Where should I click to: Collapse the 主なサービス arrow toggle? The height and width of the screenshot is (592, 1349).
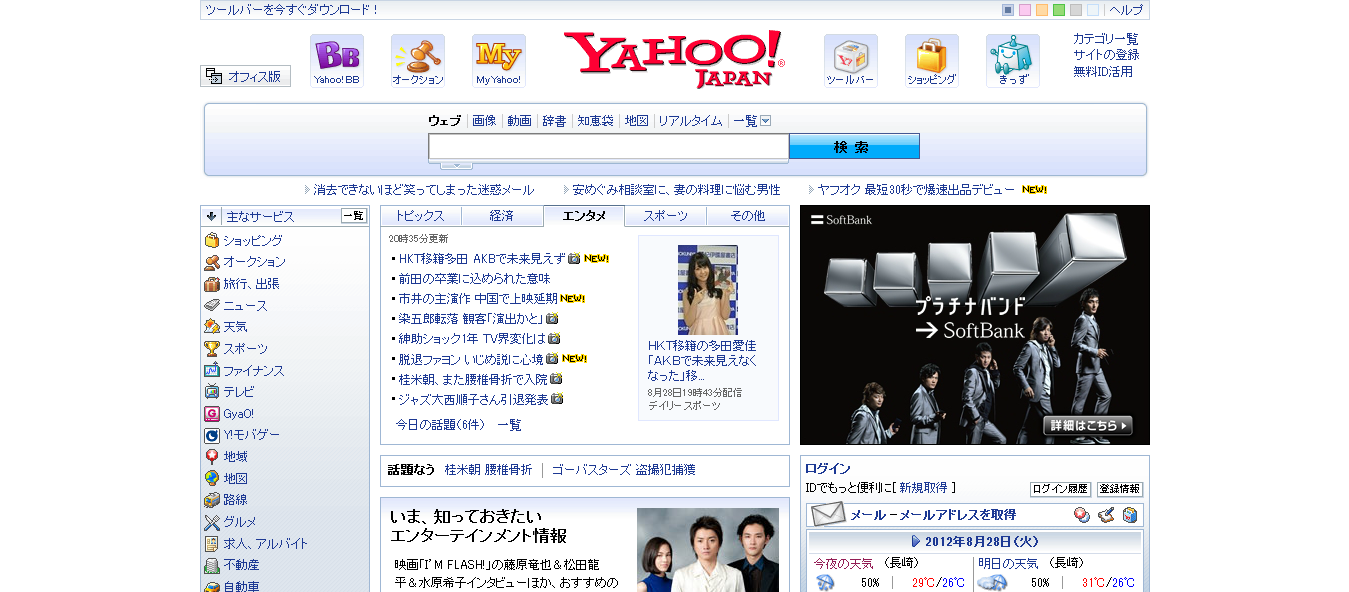212,216
